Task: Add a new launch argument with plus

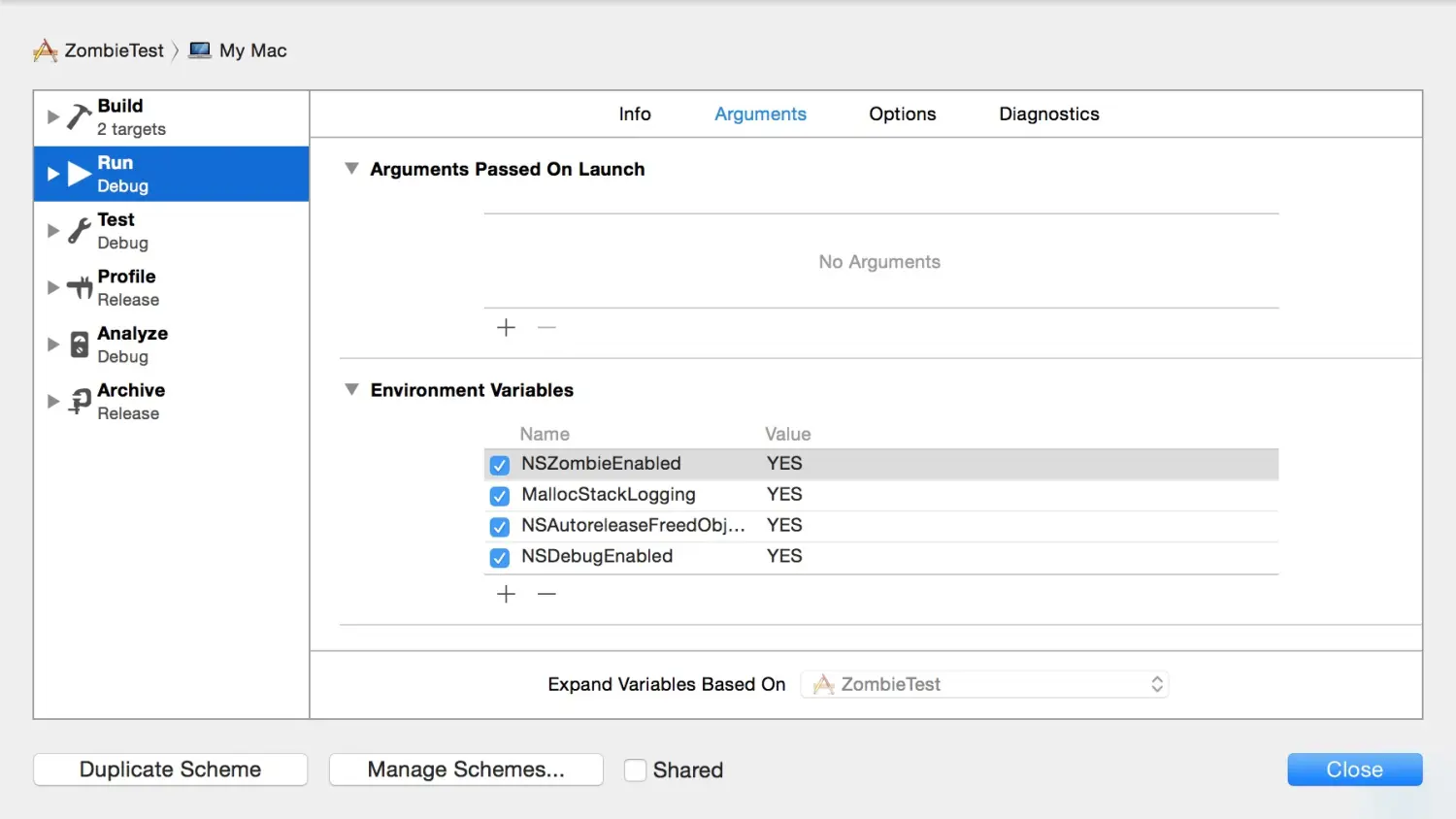Action: 506,328
